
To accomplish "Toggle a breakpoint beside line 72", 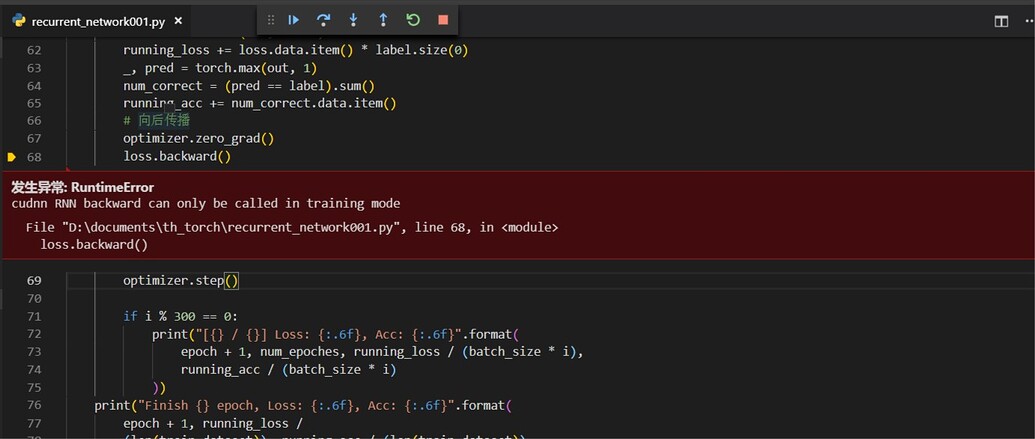I will [12, 334].
